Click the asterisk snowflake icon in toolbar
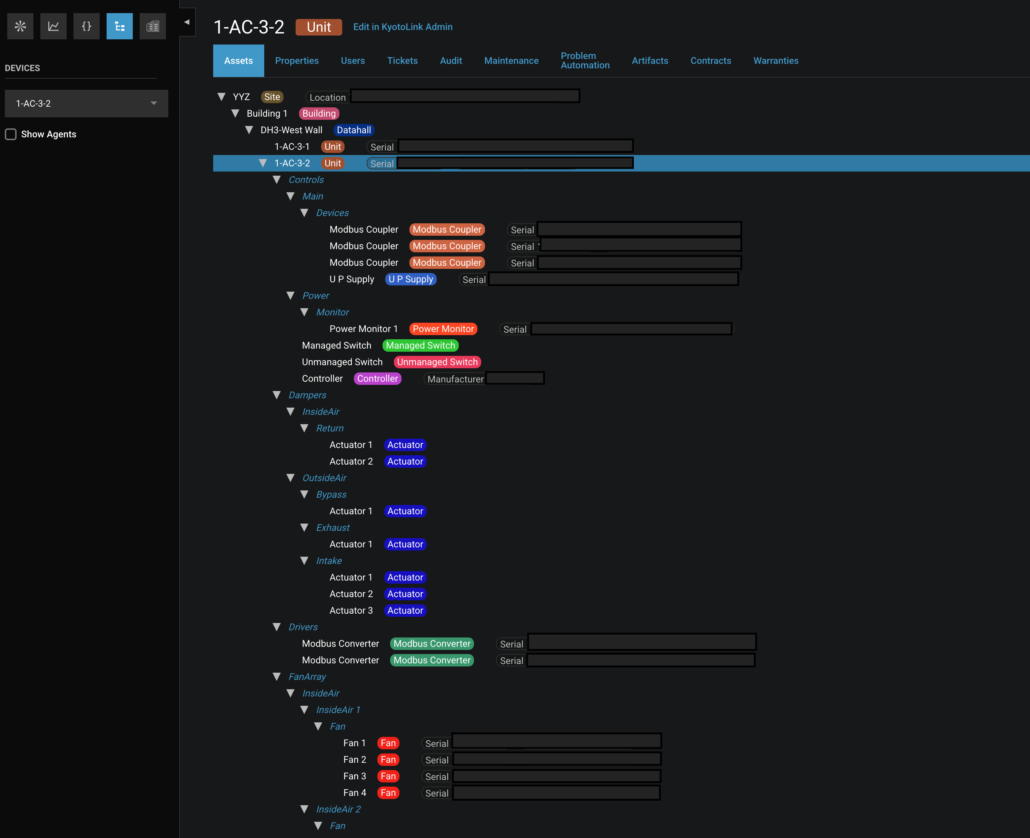Viewport: 1030px width, 838px height. pos(20,26)
